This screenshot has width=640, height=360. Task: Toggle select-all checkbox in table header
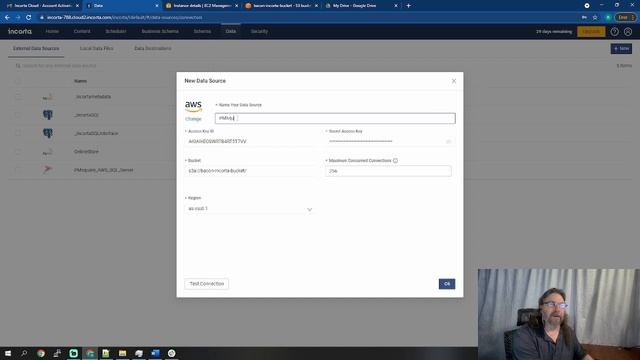[18, 81]
